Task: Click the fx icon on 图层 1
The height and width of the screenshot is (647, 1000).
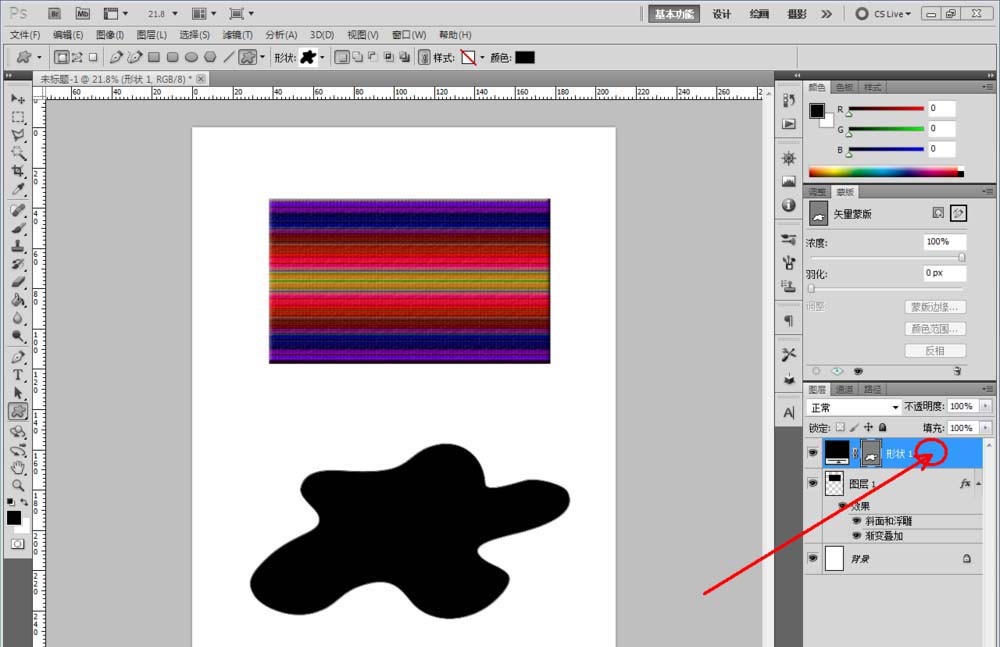Action: click(x=965, y=484)
